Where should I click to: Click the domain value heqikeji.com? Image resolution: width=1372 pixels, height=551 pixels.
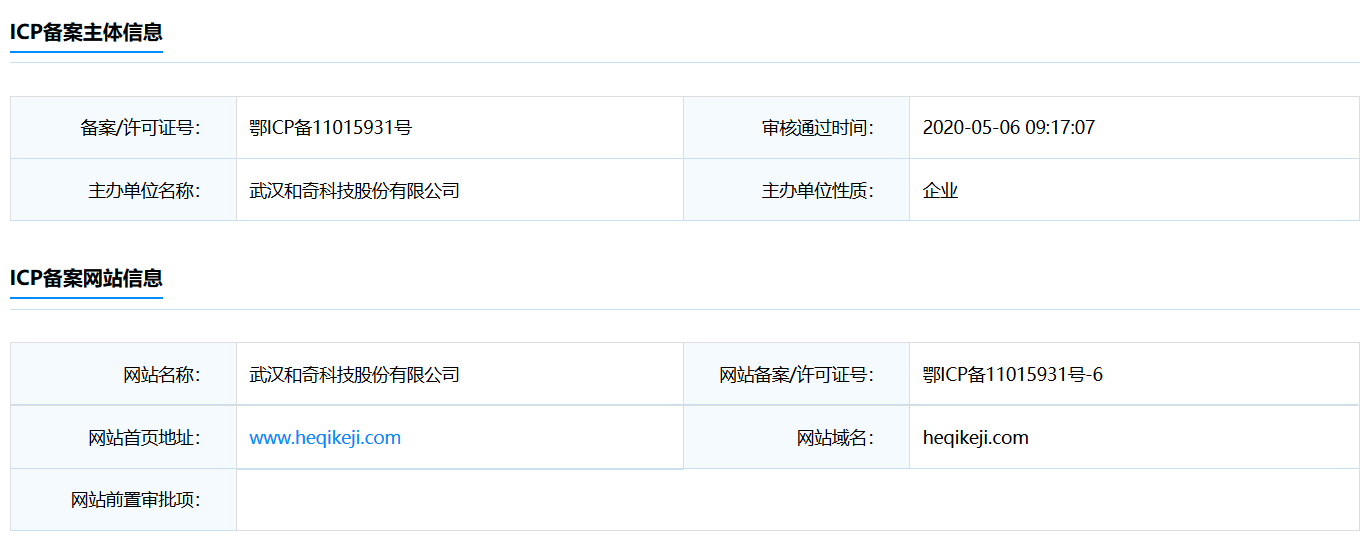click(x=975, y=438)
